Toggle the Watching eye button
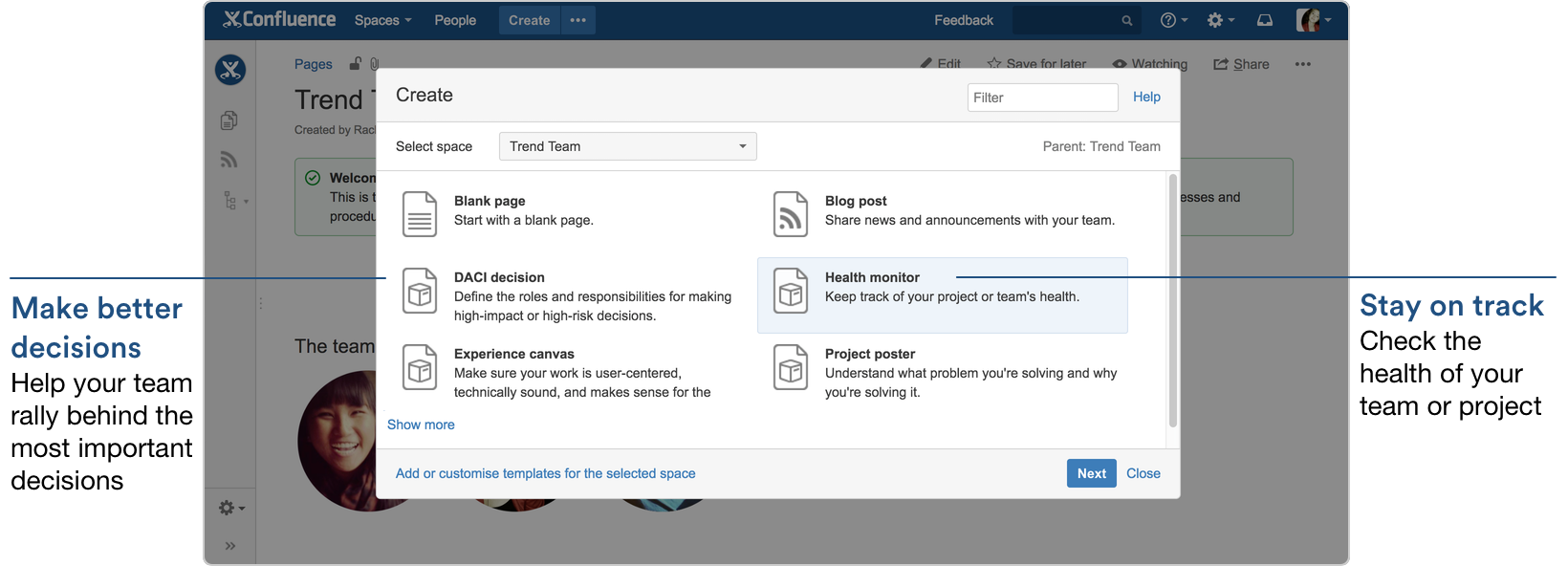The height and width of the screenshot is (566, 1568). click(1149, 64)
